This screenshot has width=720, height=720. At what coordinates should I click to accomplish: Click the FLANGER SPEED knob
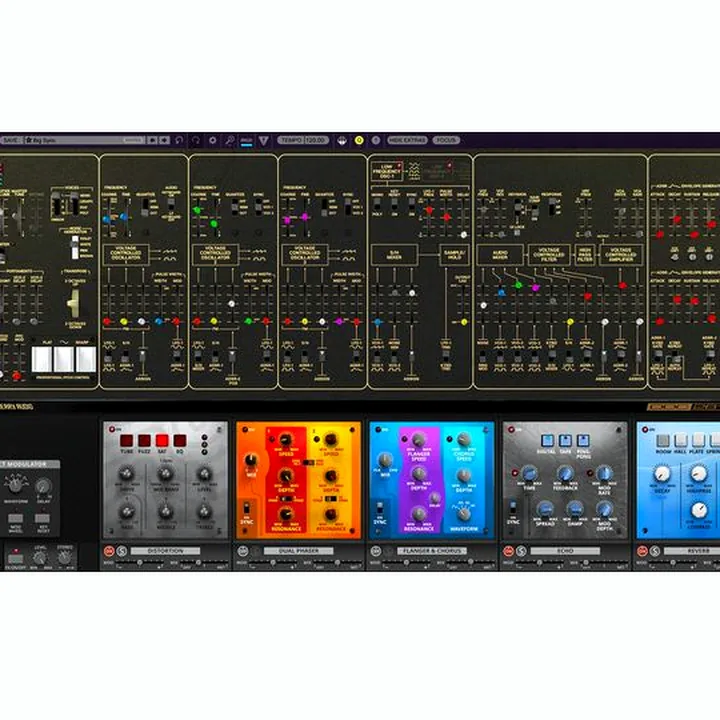pyautogui.click(x=418, y=440)
